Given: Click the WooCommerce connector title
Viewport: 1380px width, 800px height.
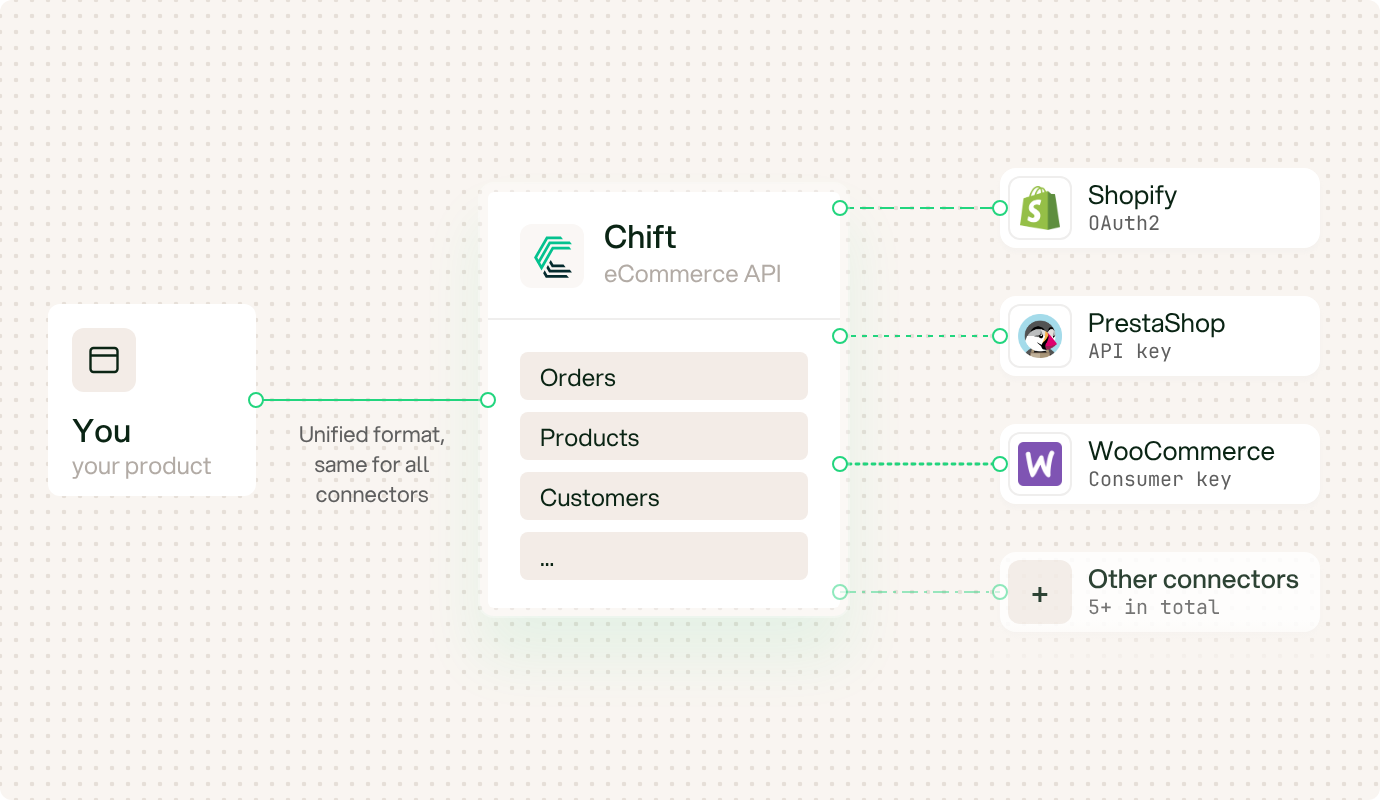Looking at the screenshot, I should pyautogui.click(x=1181, y=451).
